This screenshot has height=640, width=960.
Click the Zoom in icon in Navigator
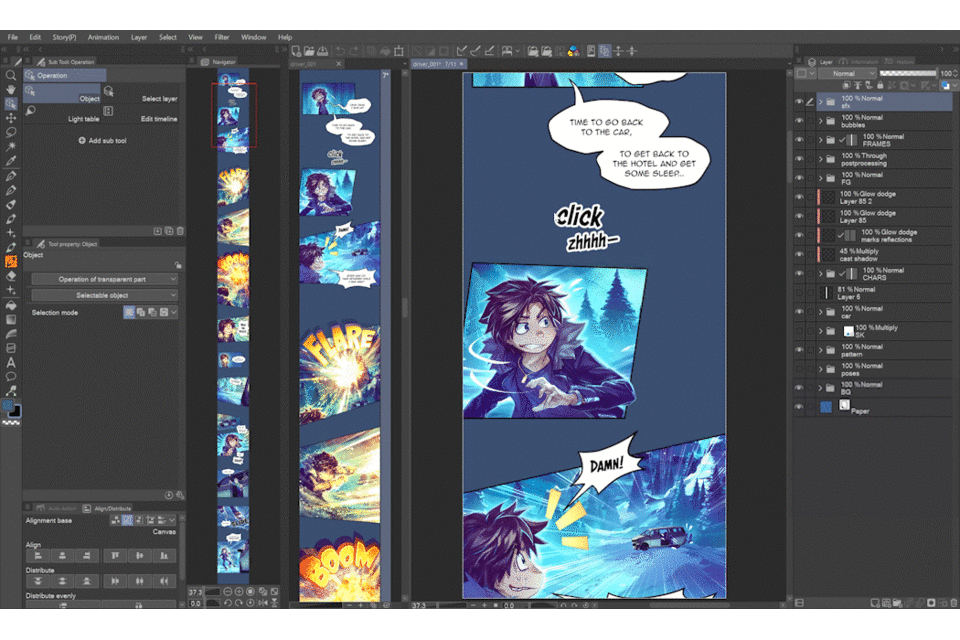coord(239,592)
